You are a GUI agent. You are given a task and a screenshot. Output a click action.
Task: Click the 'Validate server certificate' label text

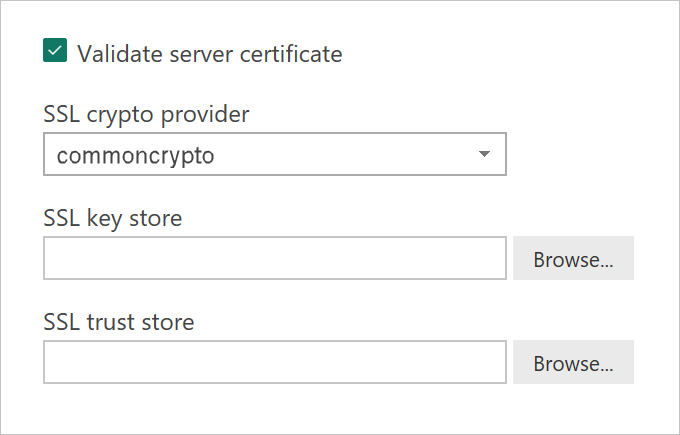click(x=209, y=53)
